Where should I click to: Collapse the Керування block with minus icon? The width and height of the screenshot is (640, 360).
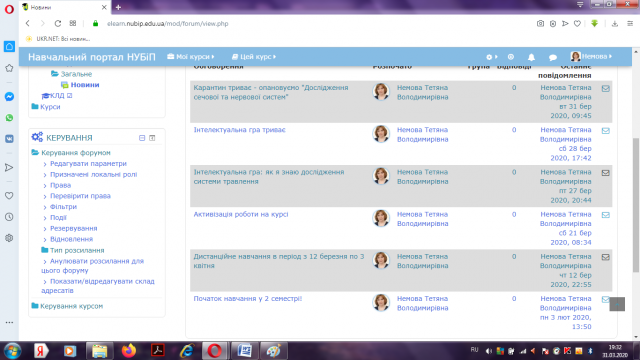point(142,138)
